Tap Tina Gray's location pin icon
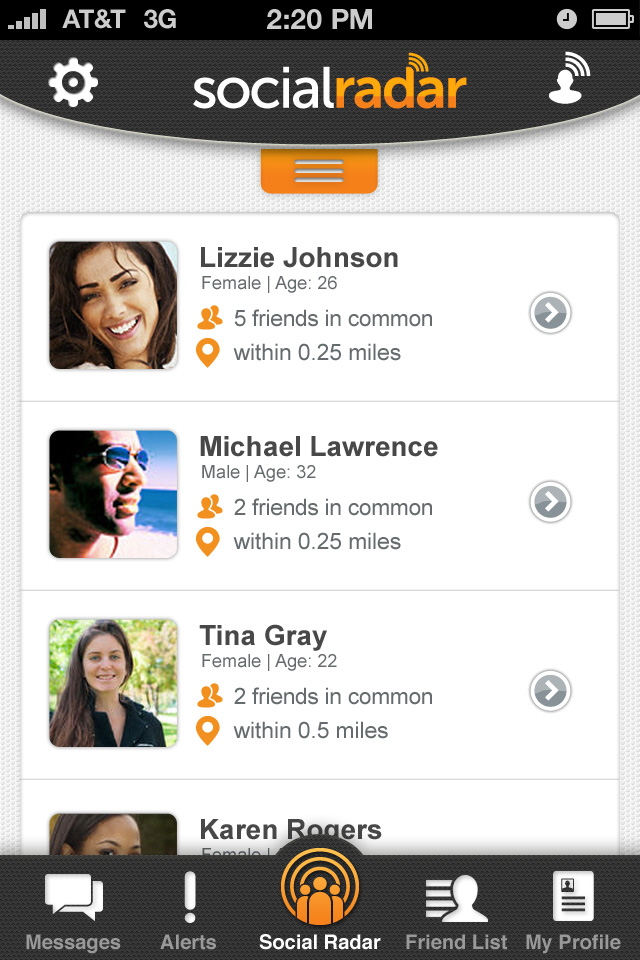Screen dimensions: 640x960 tap(208, 731)
